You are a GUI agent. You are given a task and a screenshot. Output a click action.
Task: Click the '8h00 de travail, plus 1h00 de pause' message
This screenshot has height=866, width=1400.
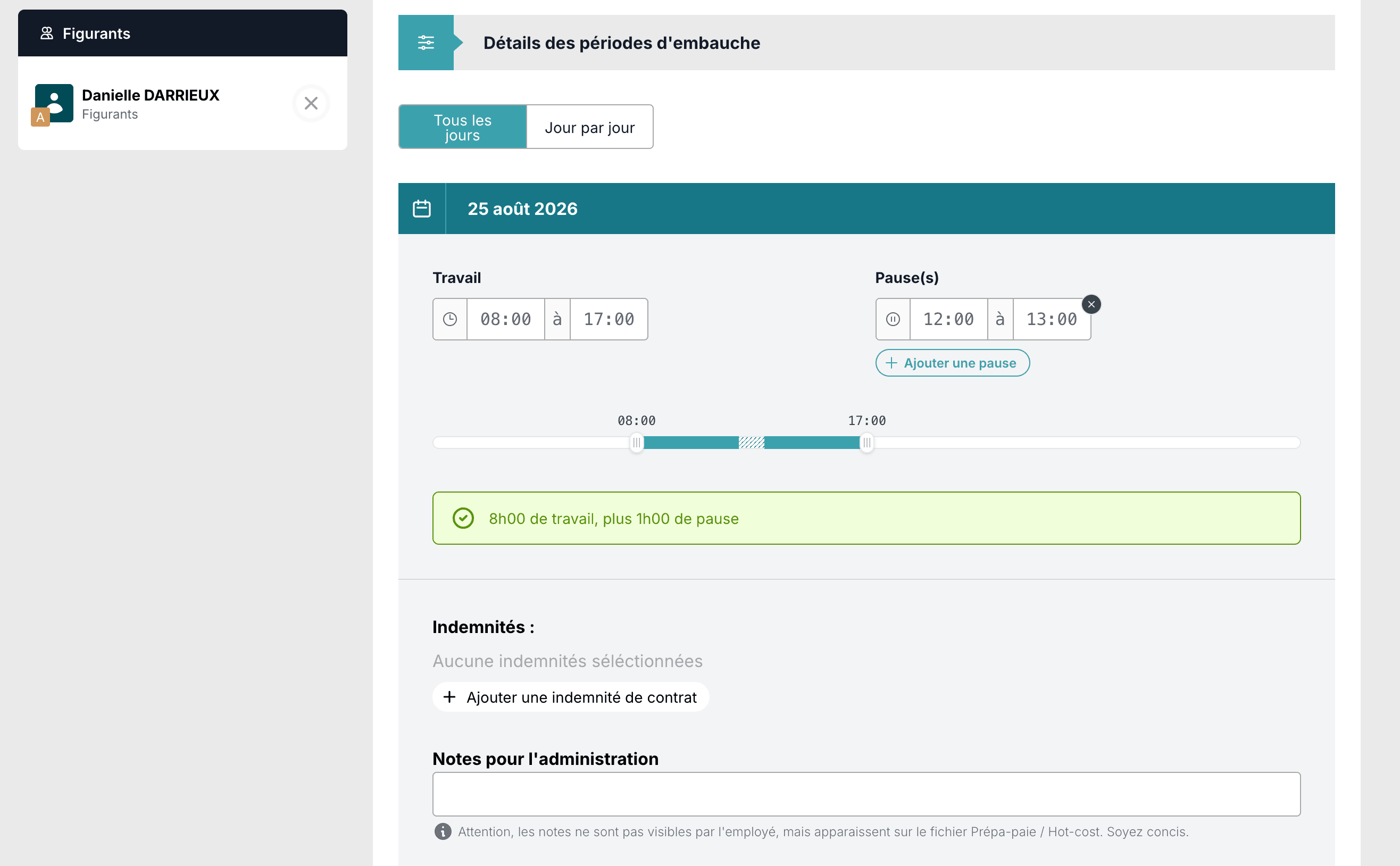point(613,518)
